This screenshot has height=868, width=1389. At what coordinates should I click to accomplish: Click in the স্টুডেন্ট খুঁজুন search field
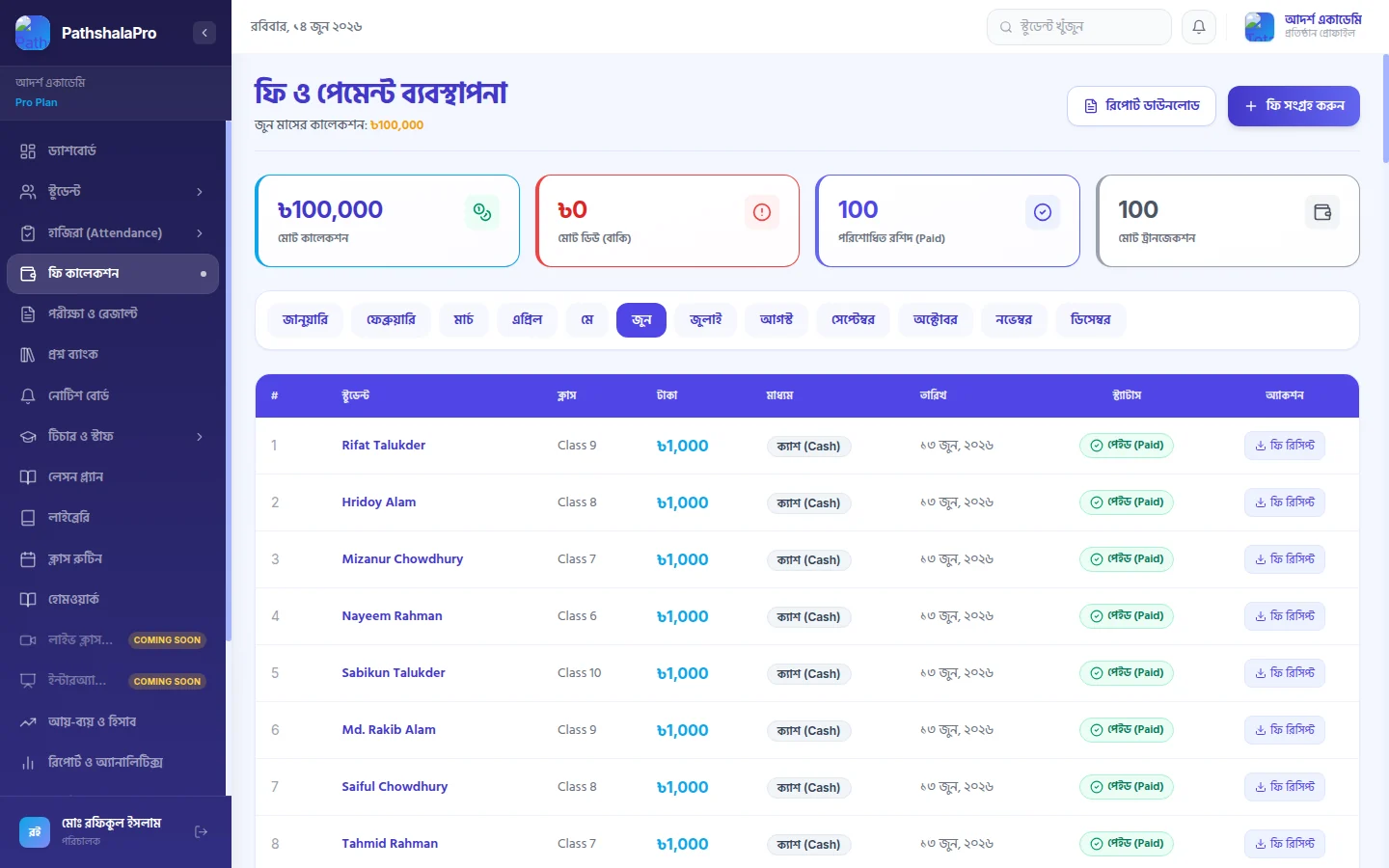coord(1079,27)
